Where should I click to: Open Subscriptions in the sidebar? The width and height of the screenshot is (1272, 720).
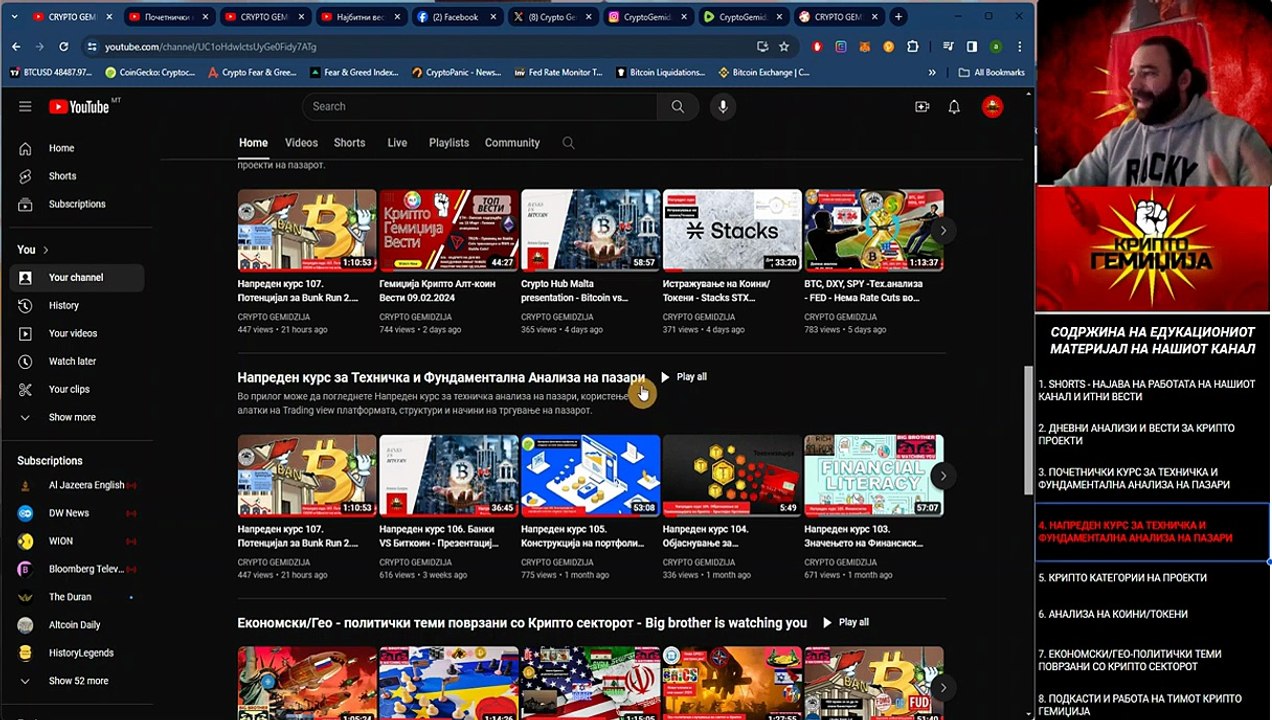coord(76,204)
